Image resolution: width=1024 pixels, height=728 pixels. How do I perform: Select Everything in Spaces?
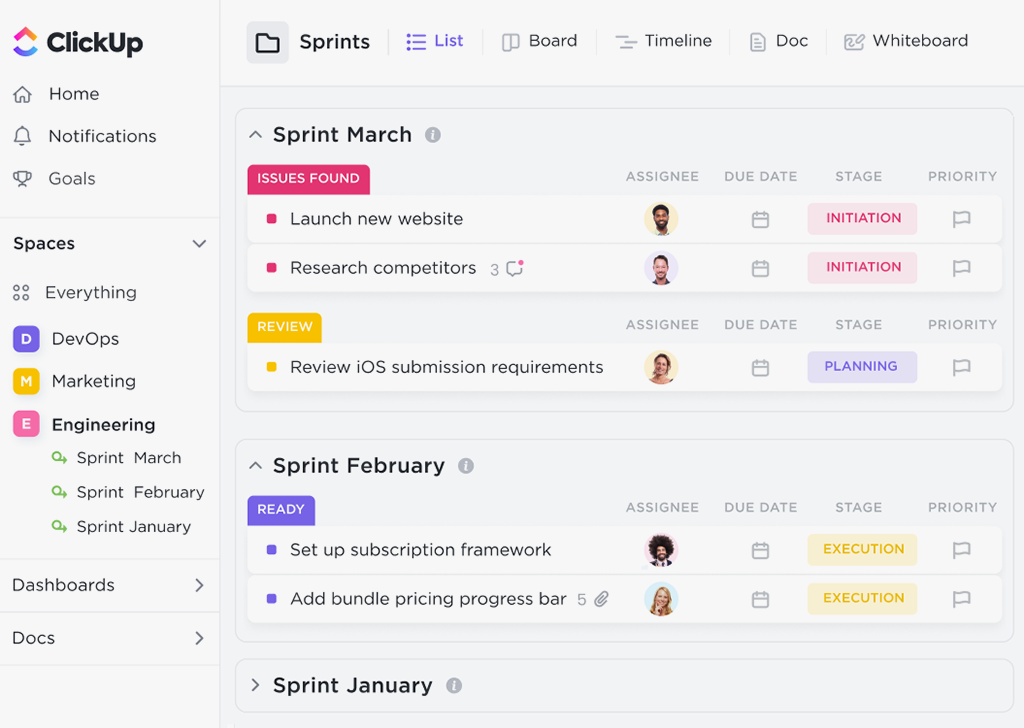[x=74, y=293]
